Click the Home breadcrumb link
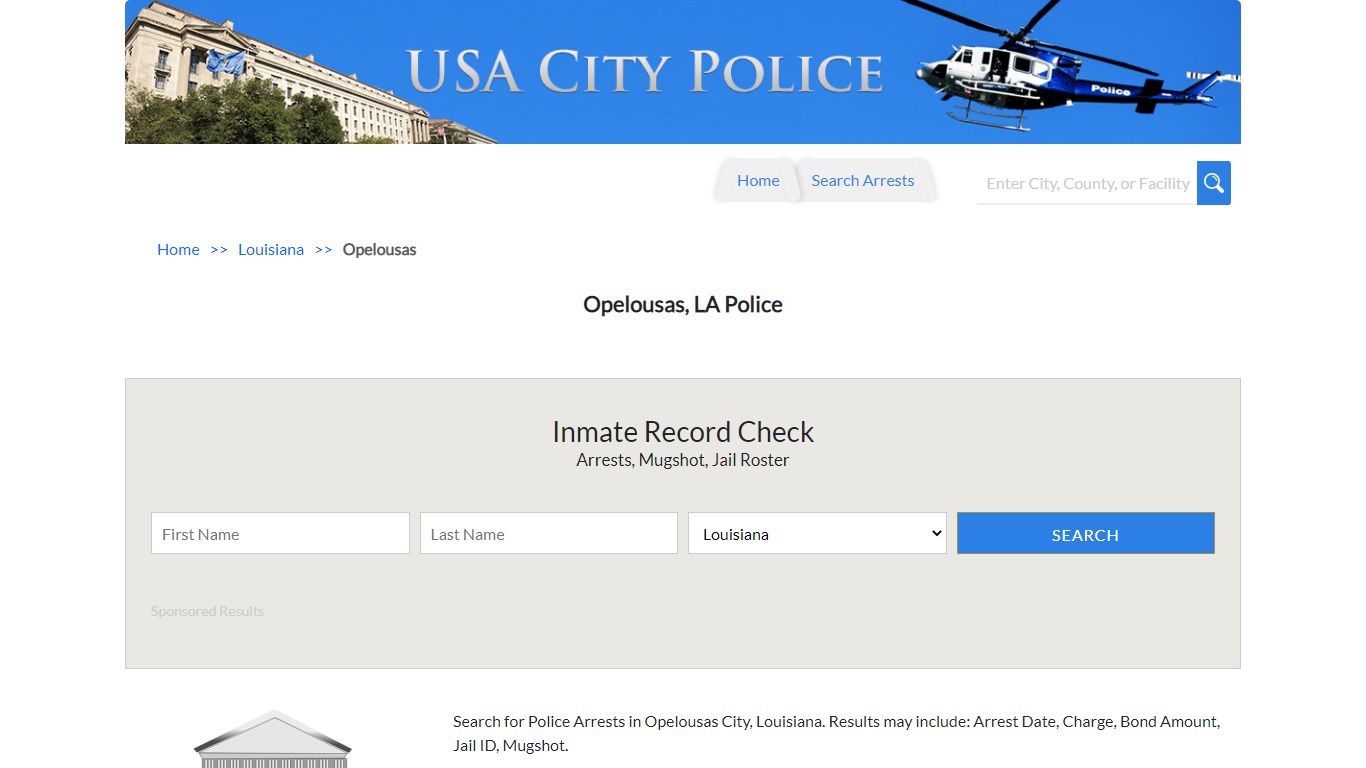The width and height of the screenshot is (1366, 768). click(x=178, y=250)
